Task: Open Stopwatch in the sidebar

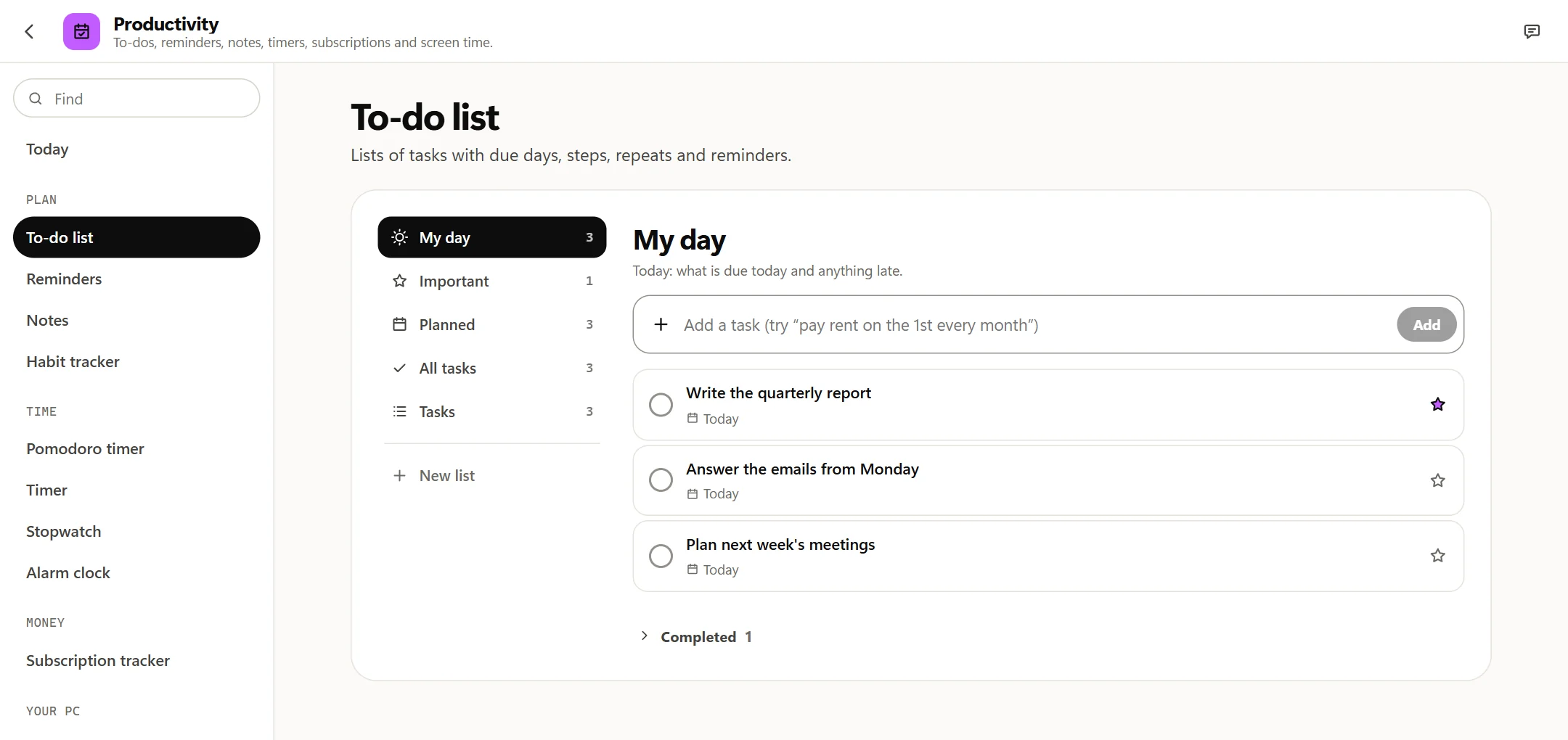Action: 136,531
